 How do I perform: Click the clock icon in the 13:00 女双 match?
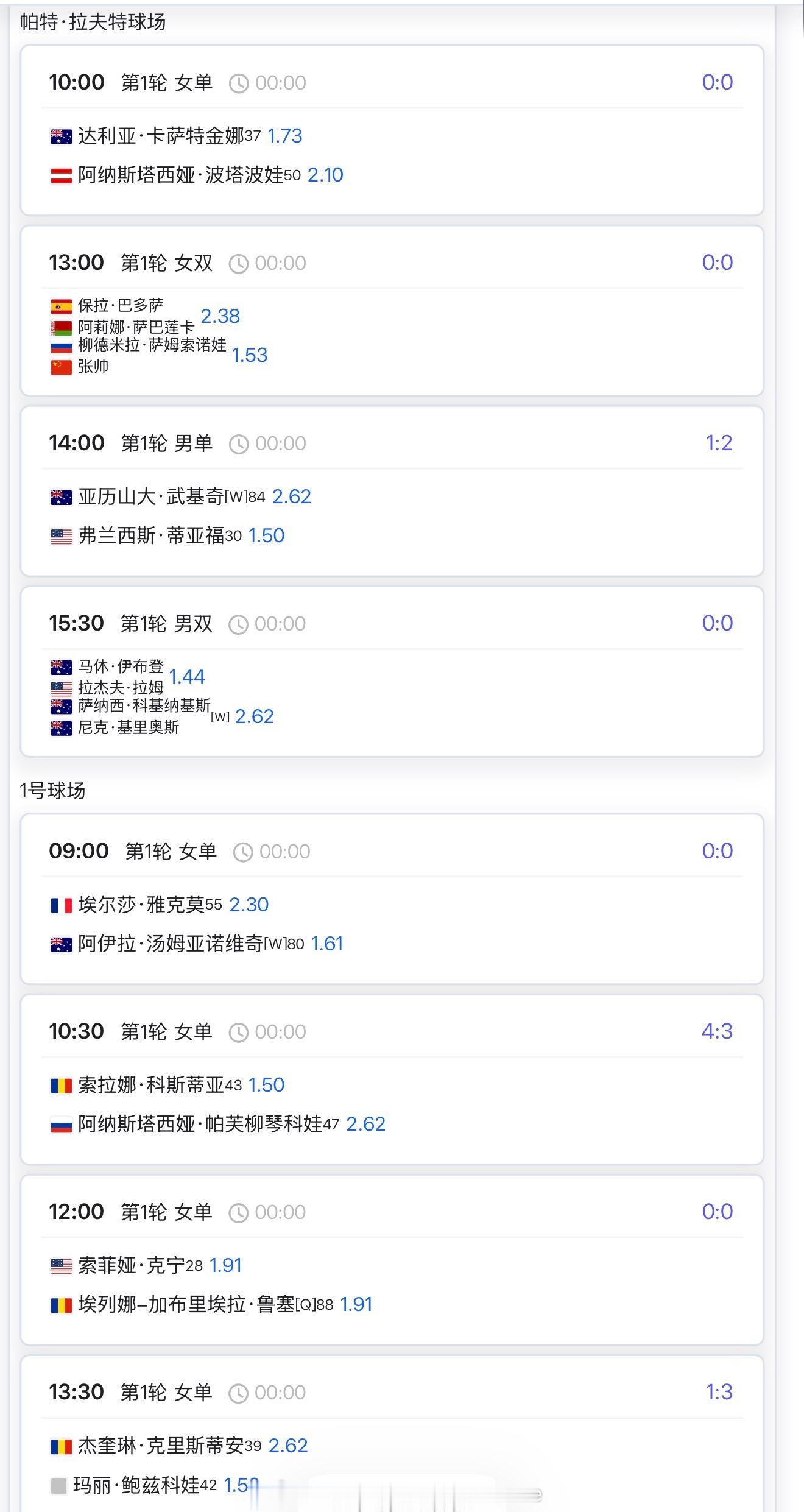coord(238,264)
